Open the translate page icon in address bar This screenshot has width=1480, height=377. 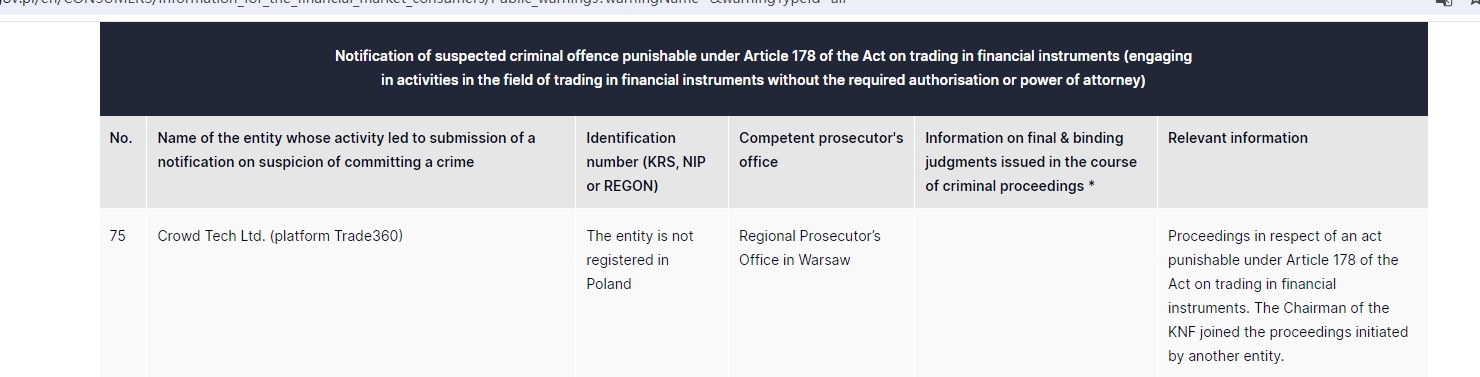pos(1443,3)
